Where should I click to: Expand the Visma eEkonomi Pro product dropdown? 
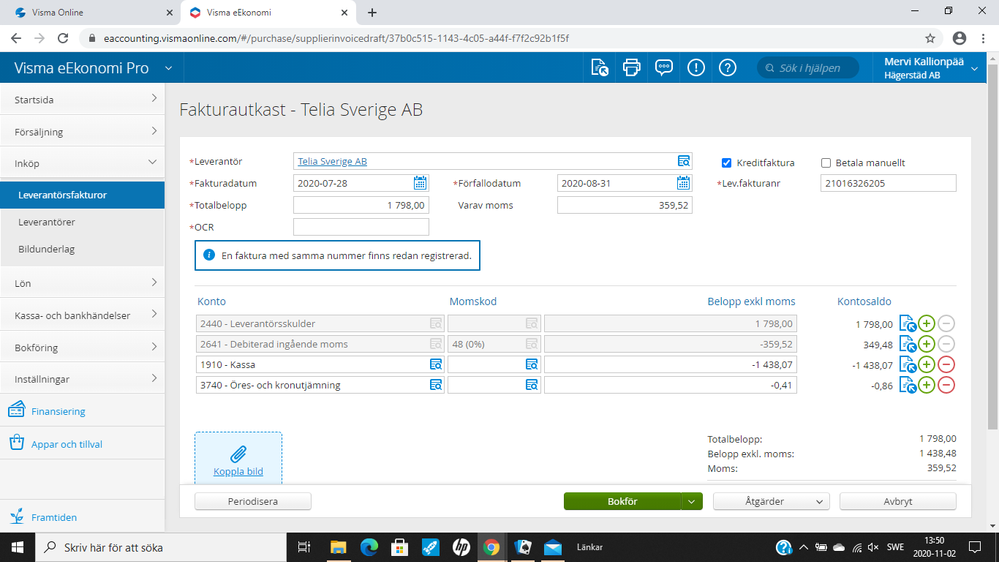click(x=168, y=68)
